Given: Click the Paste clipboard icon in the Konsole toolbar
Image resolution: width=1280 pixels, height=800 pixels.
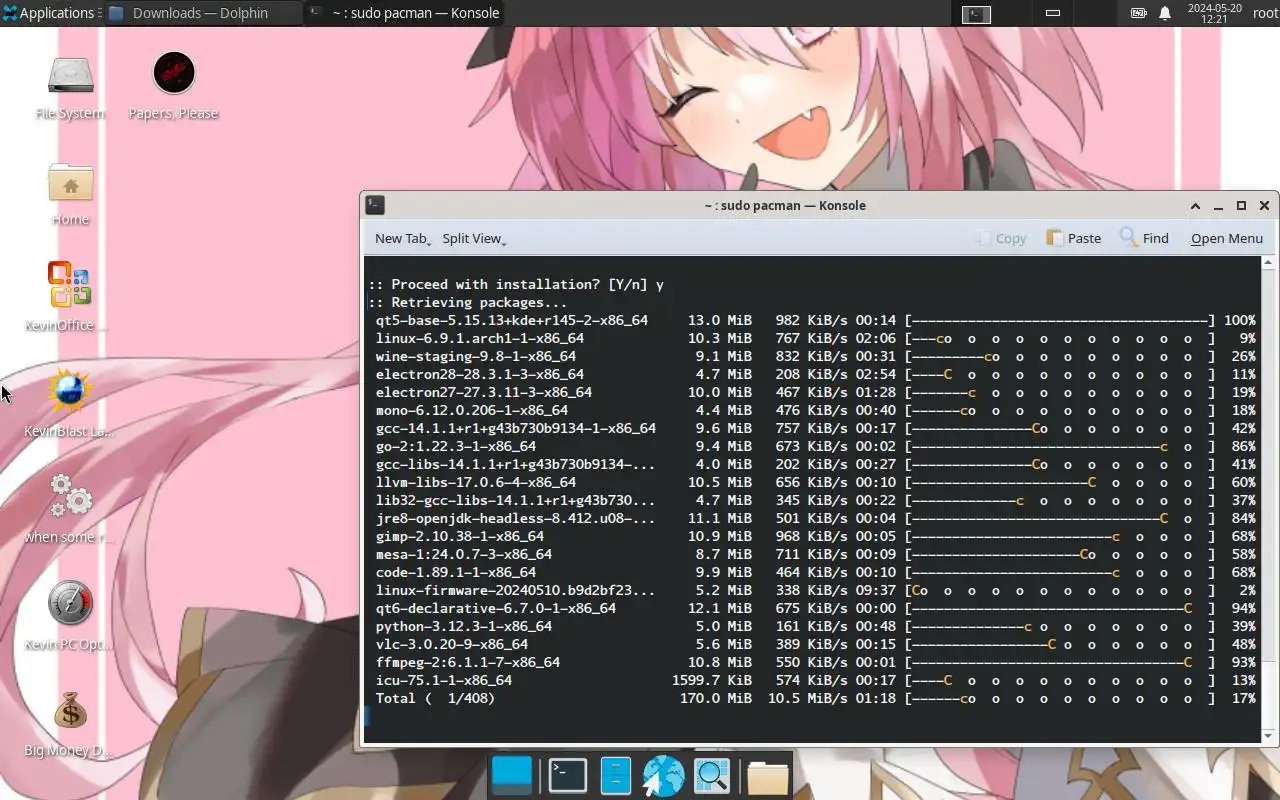Looking at the screenshot, I should (1055, 238).
